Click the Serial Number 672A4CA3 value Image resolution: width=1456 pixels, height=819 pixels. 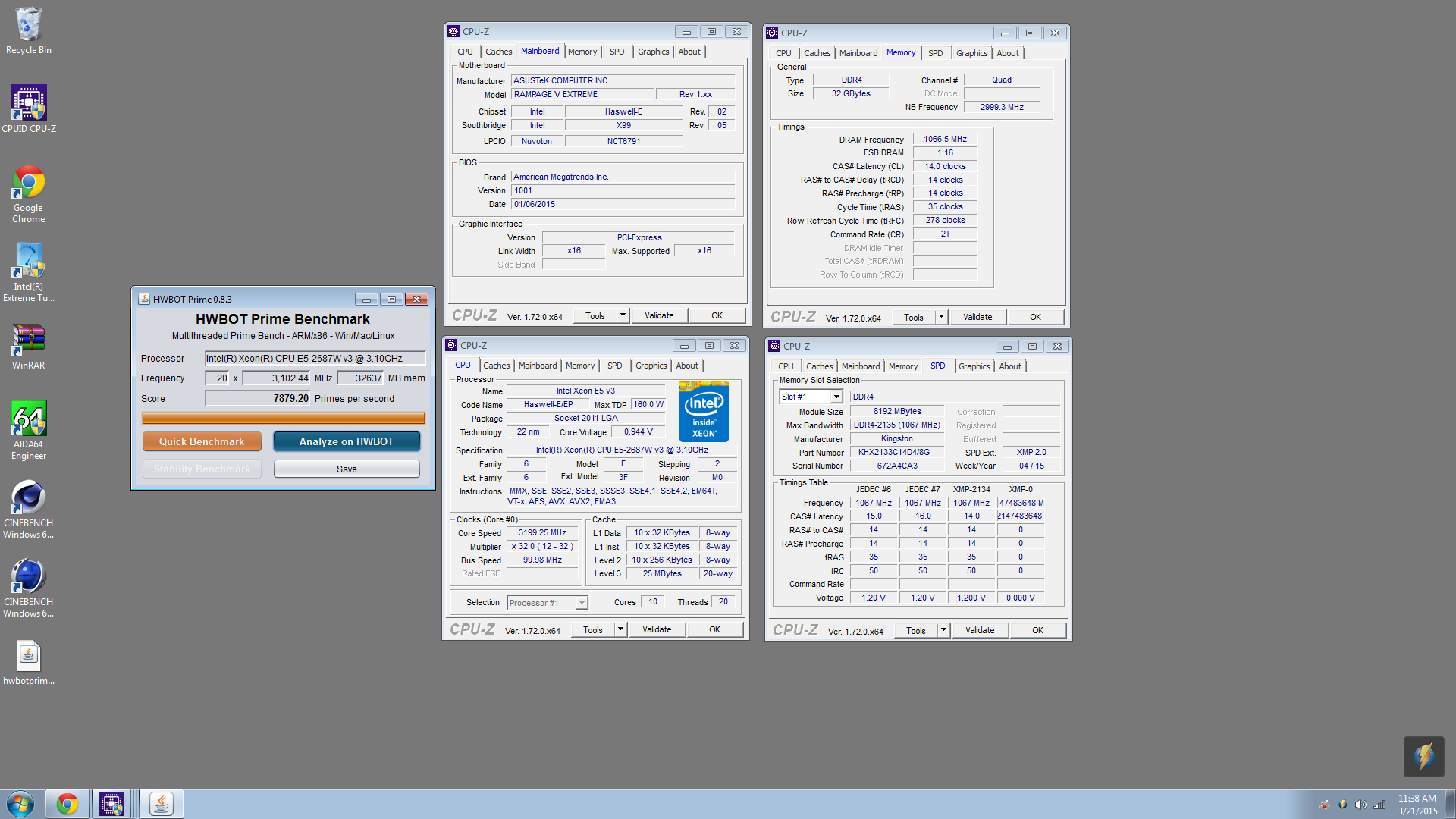click(x=897, y=466)
